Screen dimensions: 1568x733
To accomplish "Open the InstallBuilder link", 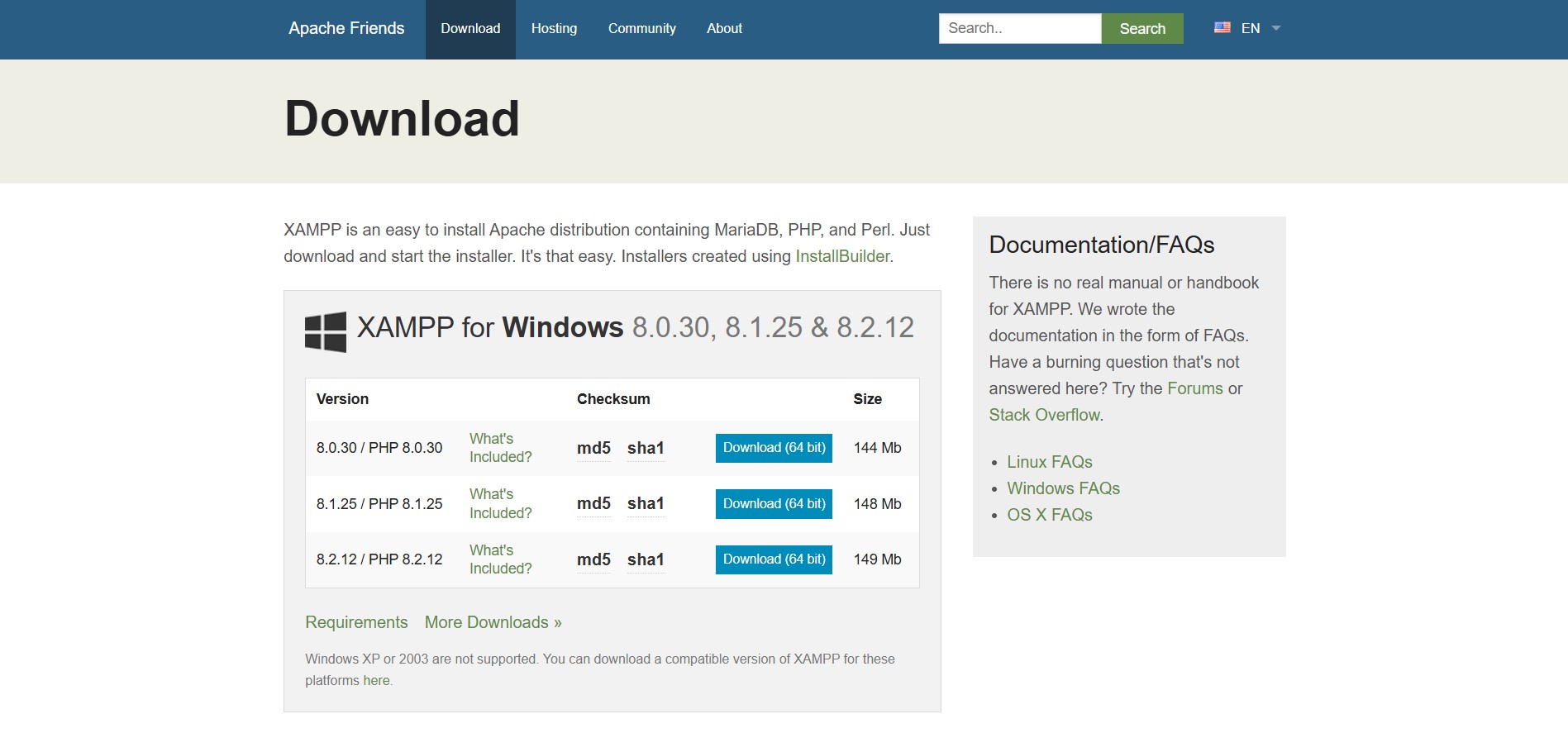I will click(x=842, y=256).
